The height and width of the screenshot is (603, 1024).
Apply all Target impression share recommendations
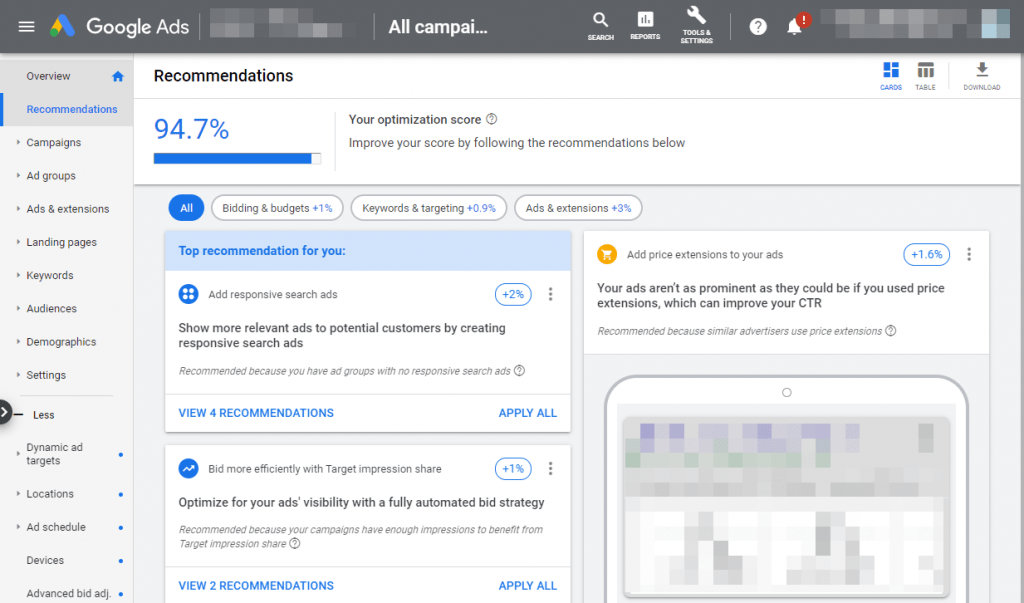[528, 586]
